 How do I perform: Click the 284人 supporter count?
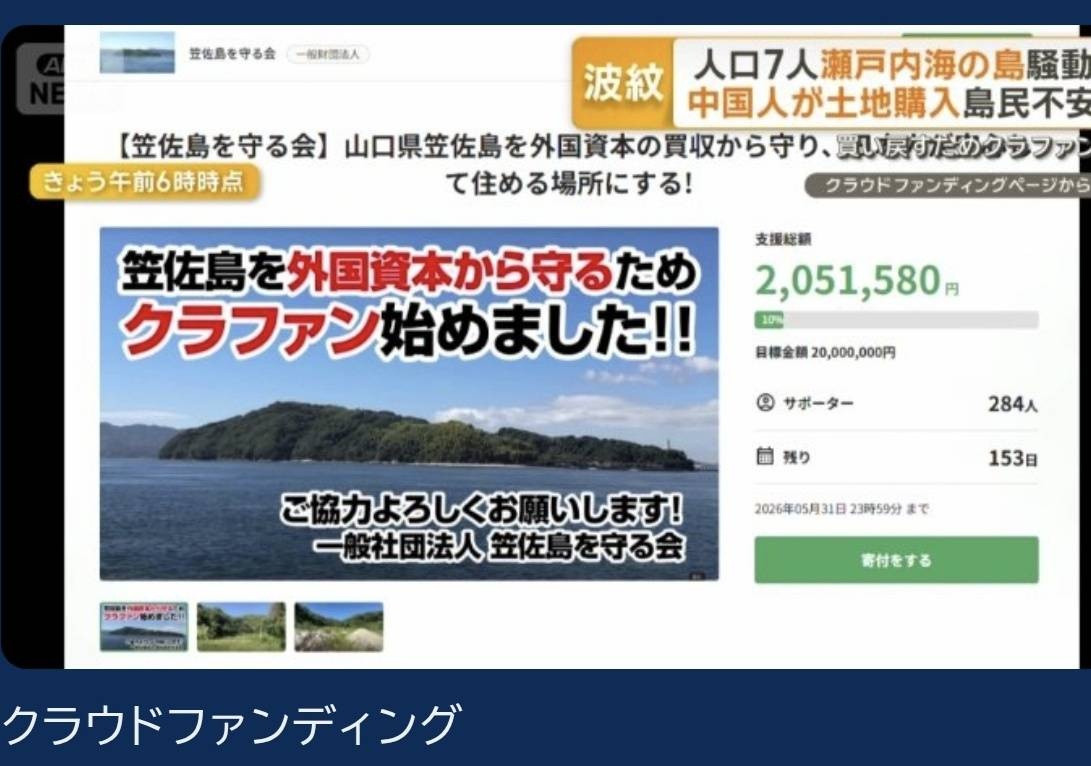[1012, 404]
